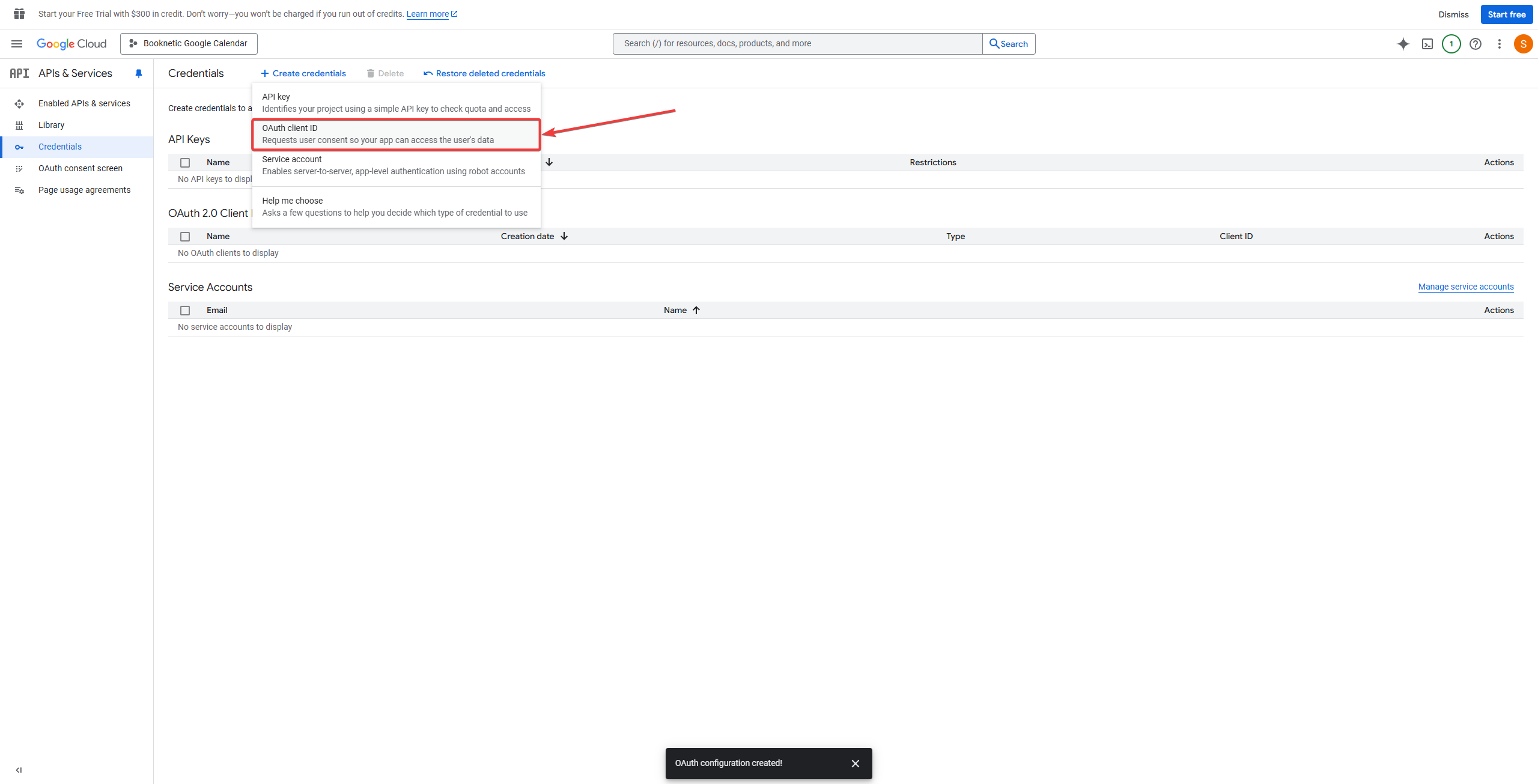Open the Create credentials dropdown
Viewport: 1538px width, 784px height.
303,73
